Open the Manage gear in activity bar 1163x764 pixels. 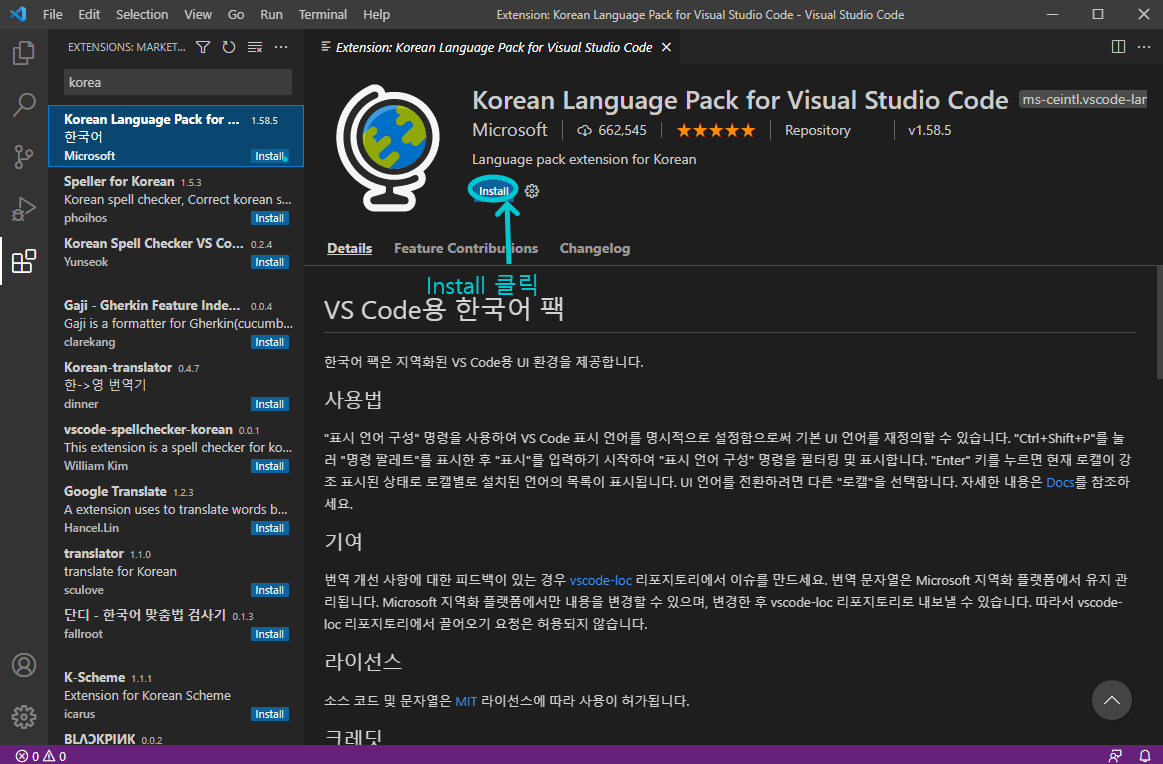(x=24, y=717)
